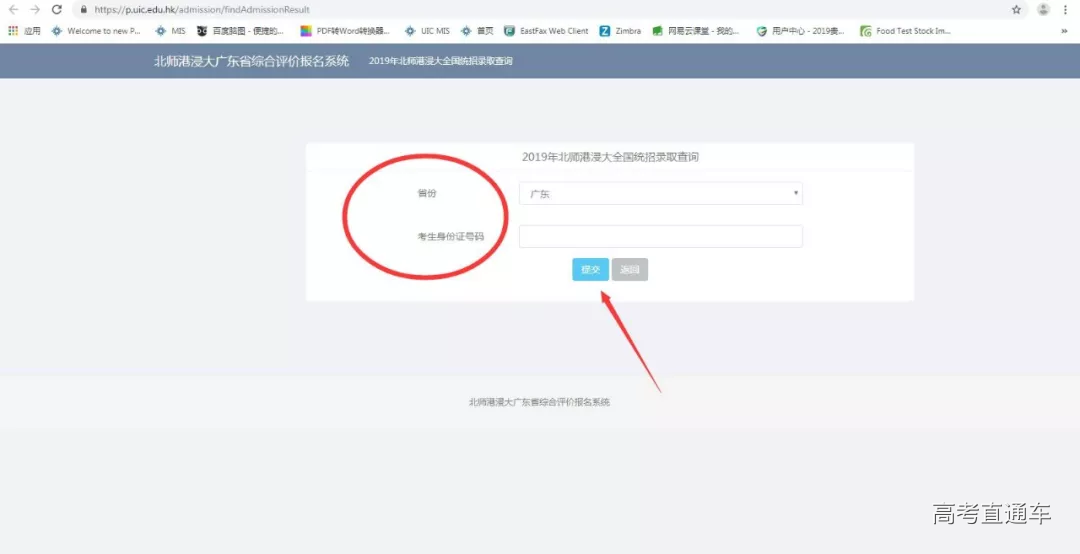Reload the page with the refresh icon
The height and width of the screenshot is (554, 1080).
click(x=57, y=10)
